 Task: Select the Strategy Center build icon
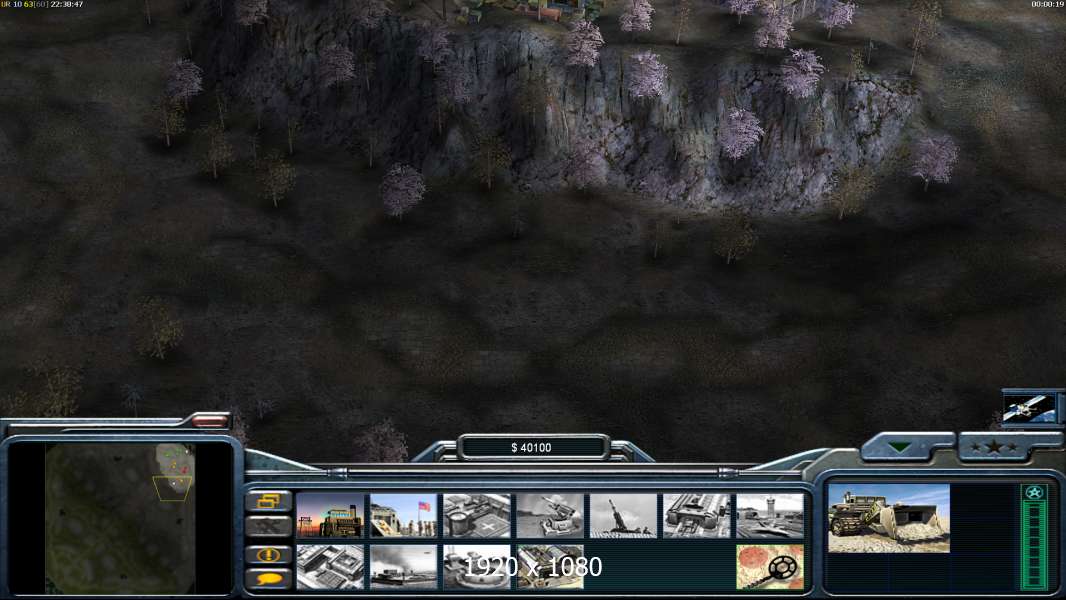[x=330, y=567]
